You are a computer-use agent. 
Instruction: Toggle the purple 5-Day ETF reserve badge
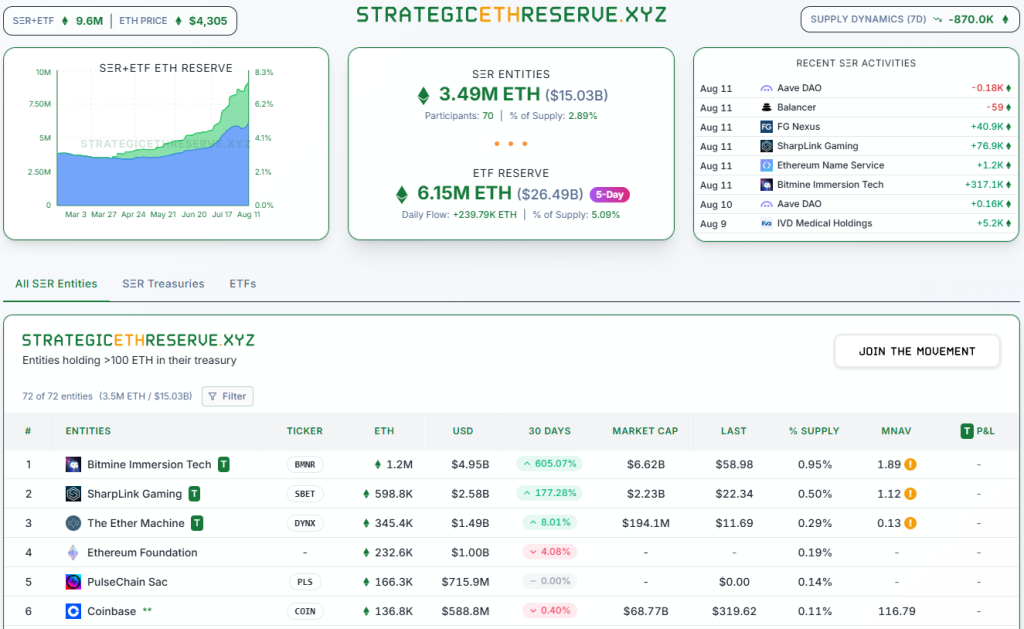coord(610,194)
